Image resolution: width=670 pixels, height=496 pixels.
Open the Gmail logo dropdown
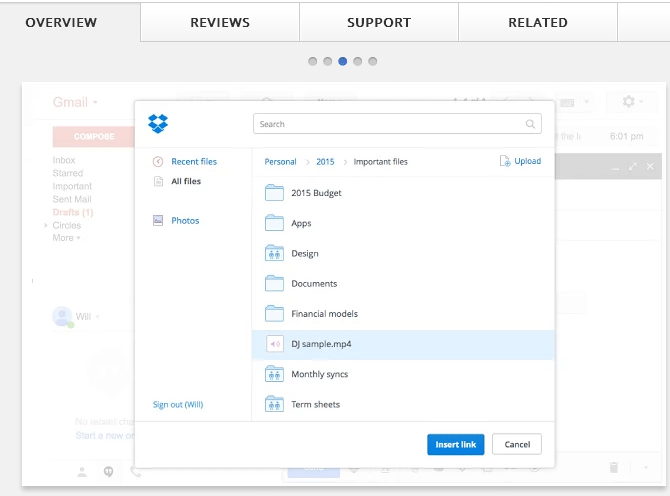[x=95, y=103]
